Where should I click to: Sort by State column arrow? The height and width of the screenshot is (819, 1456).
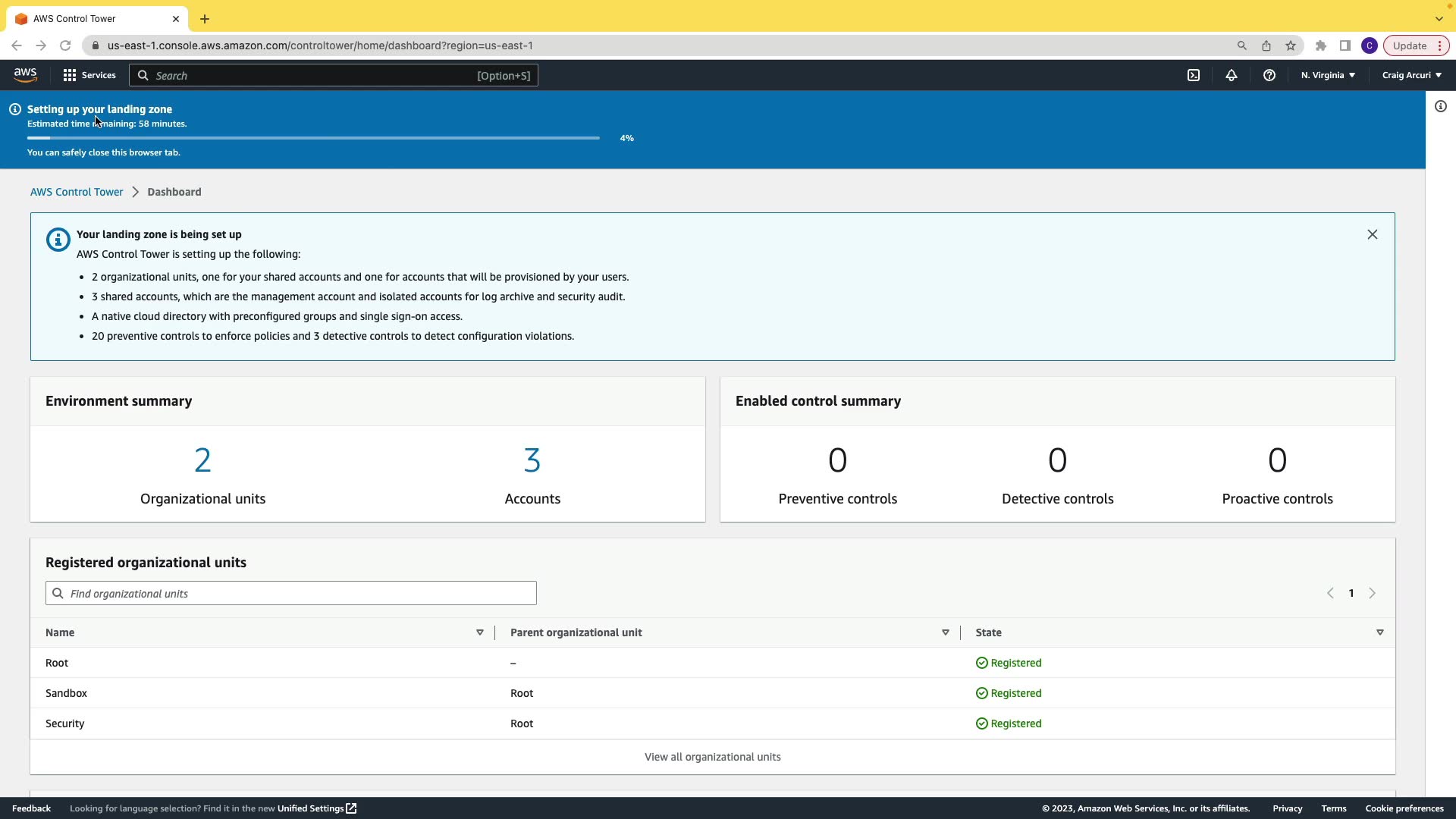(1380, 632)
